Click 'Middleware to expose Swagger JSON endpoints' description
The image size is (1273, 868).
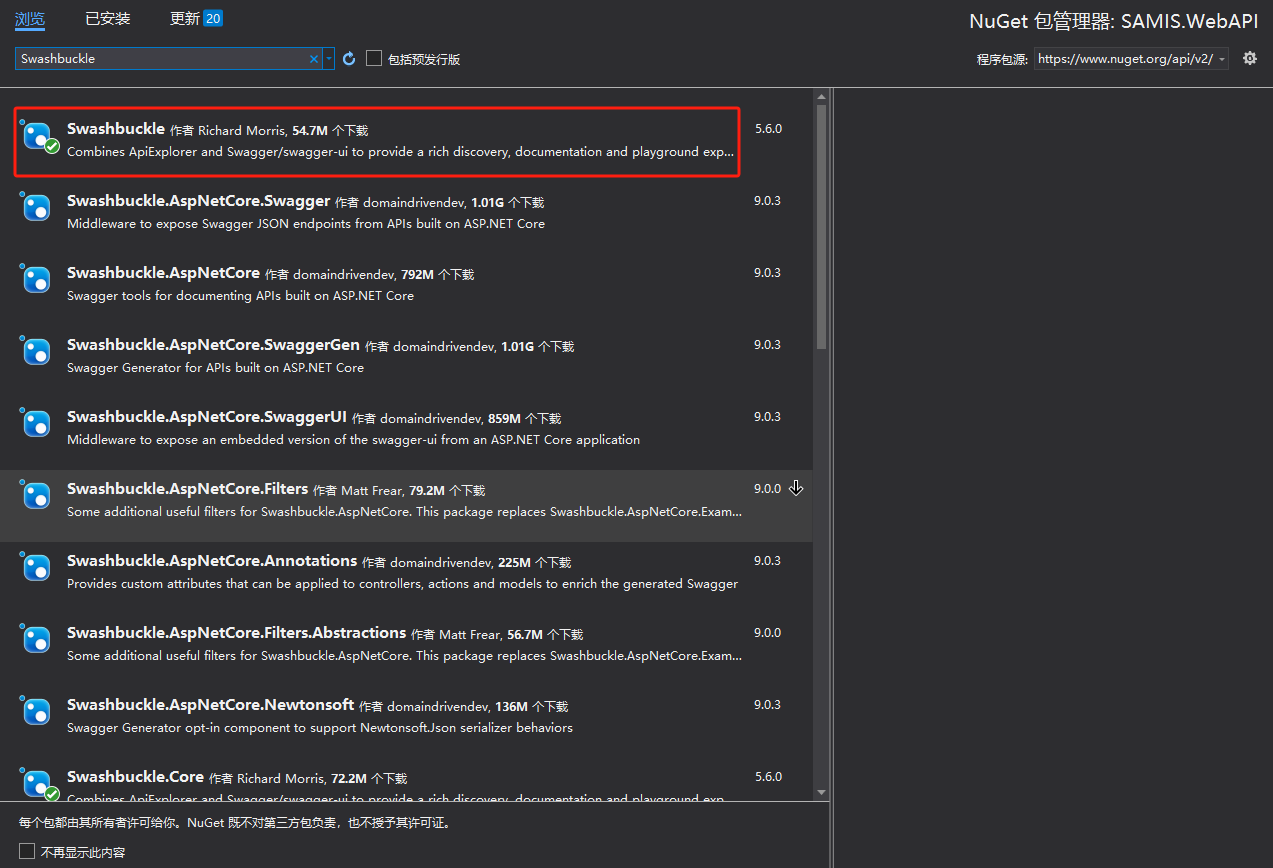click(x=306, y=224)
